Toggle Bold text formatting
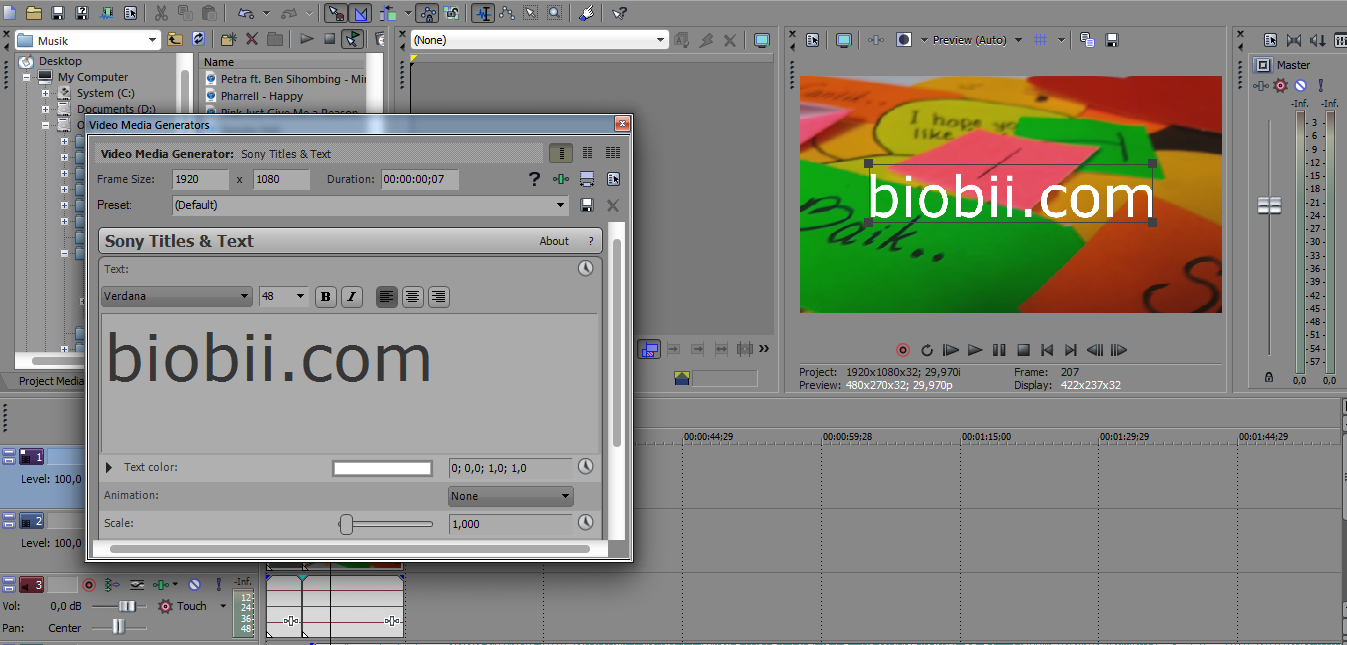Image resolution: width=1347 pixels, height=645 pixels. [325, 297]
